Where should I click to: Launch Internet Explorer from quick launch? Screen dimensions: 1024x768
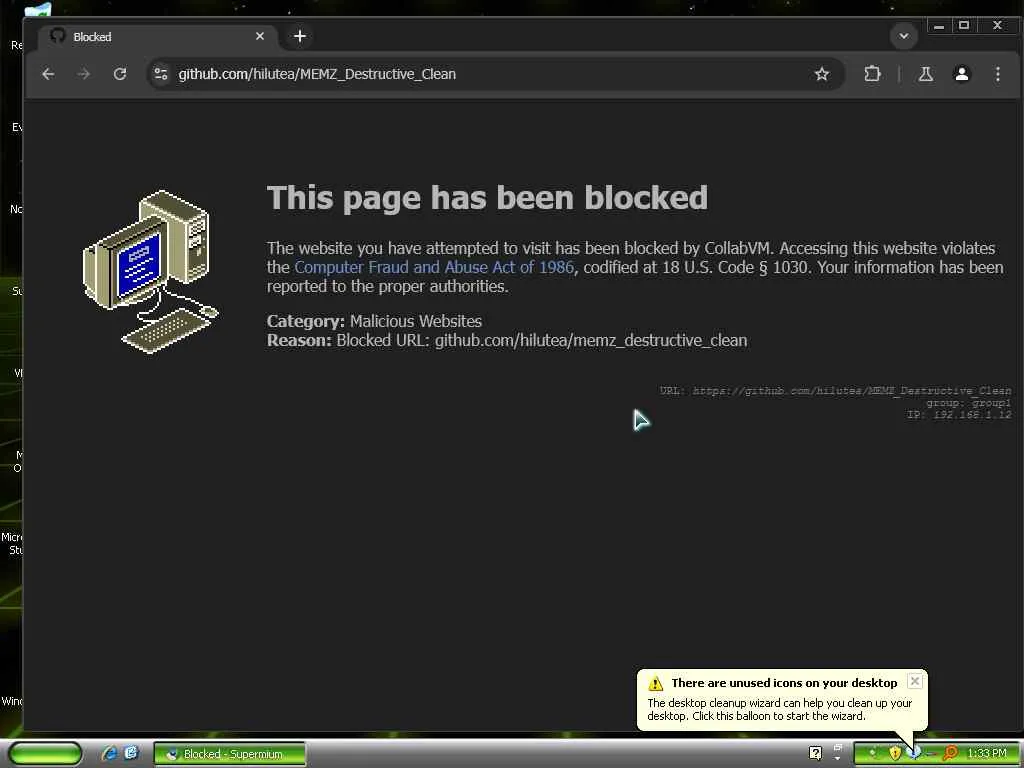point(109,754)
